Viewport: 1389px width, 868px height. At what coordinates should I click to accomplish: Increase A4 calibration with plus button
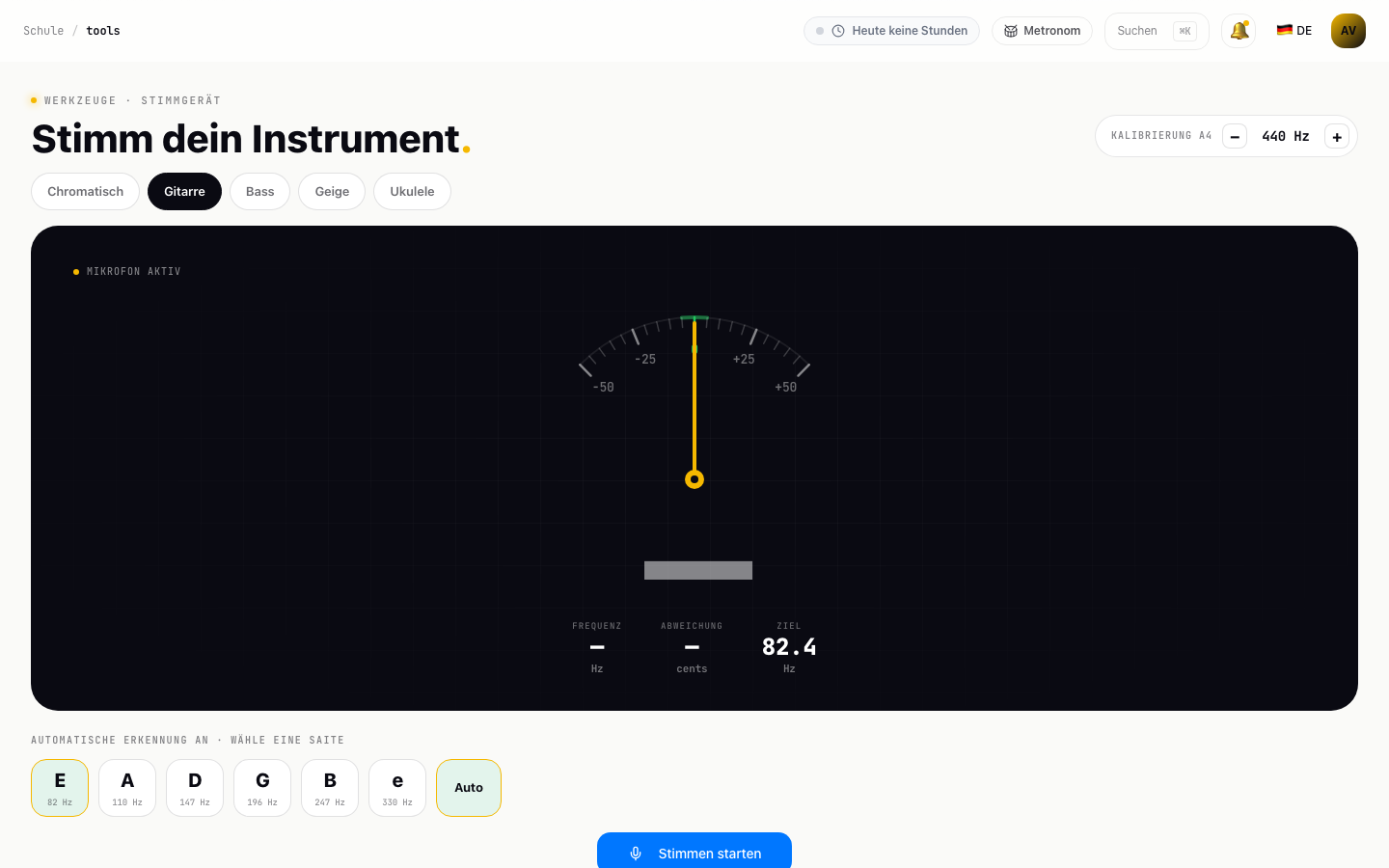click(1337, 136)
